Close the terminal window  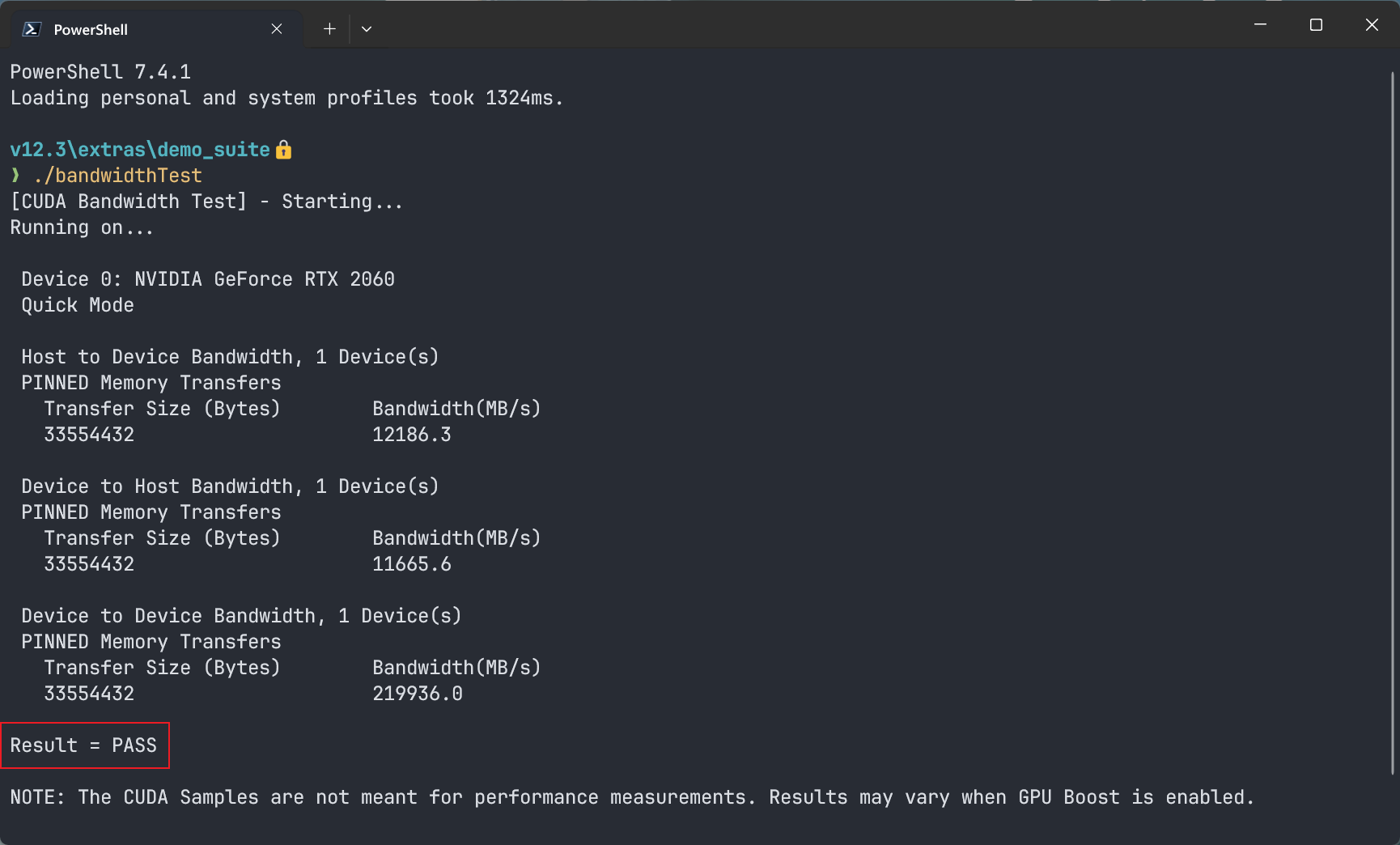pos(1372,25)
